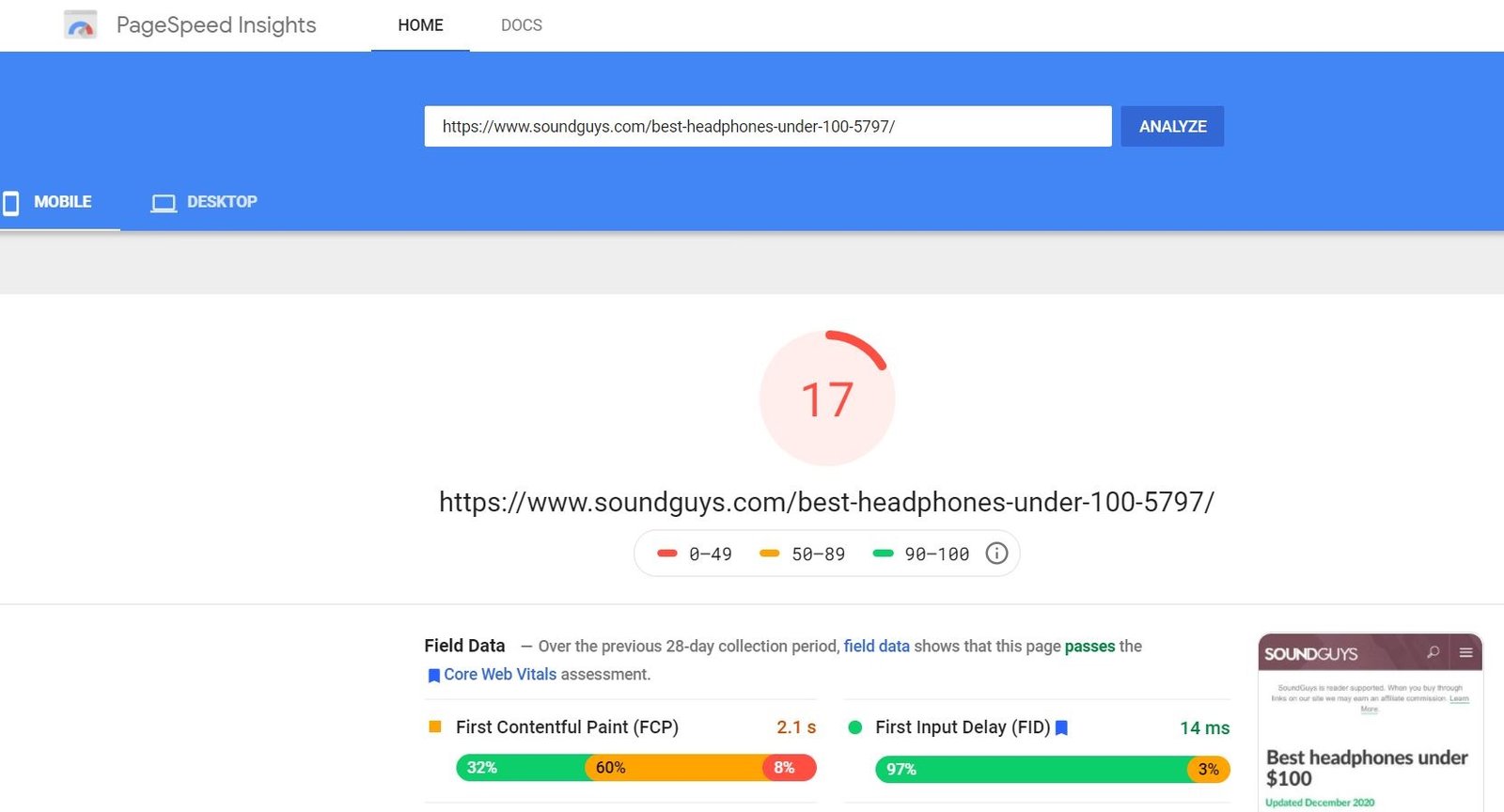Viewport: 1504px width, 812px height.
Task: Click the SOUNDGUYS logo in preview
Action: (1310, 653)
